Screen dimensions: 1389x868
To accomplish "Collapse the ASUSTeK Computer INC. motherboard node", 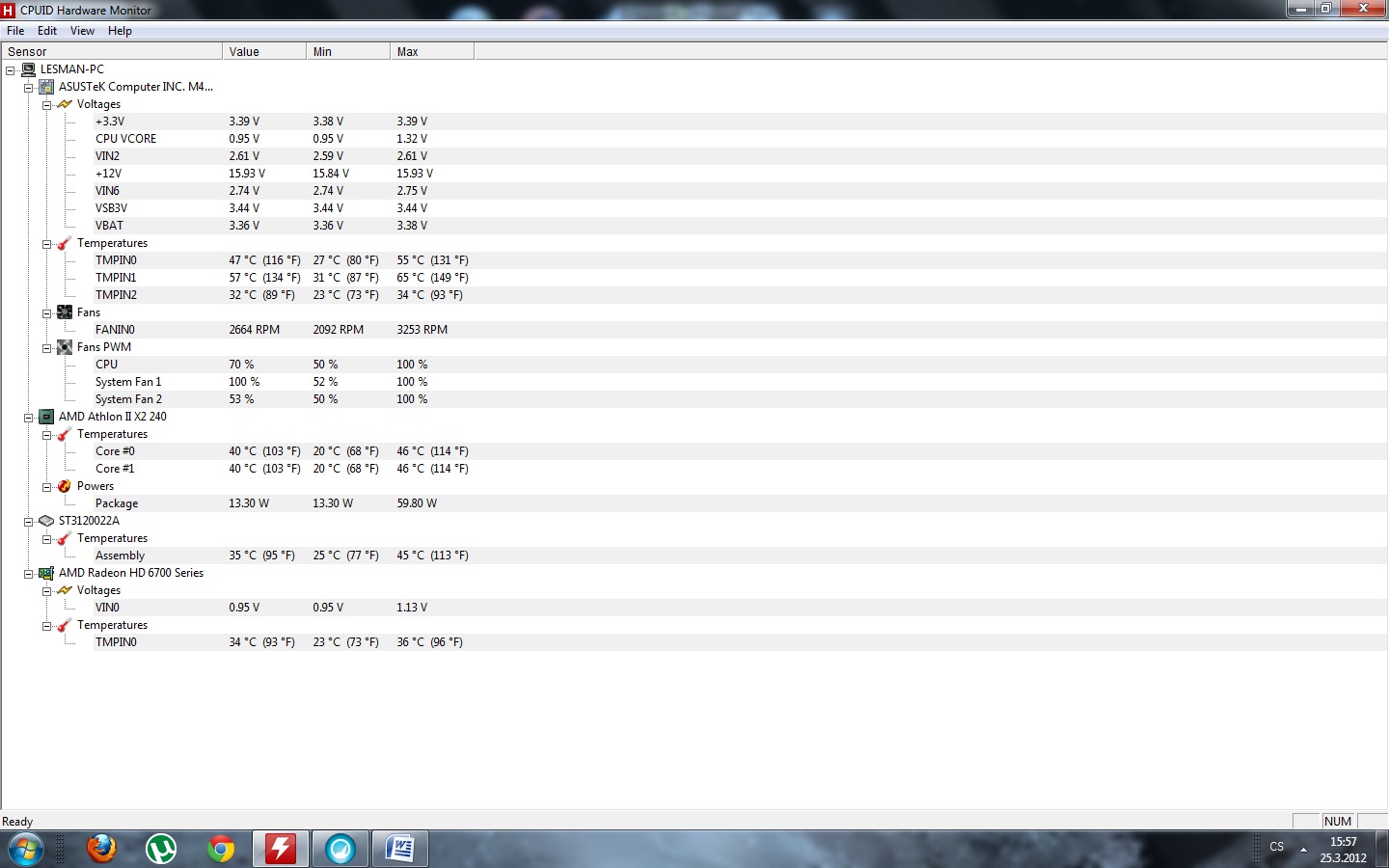I will click(x=29, y=88).
